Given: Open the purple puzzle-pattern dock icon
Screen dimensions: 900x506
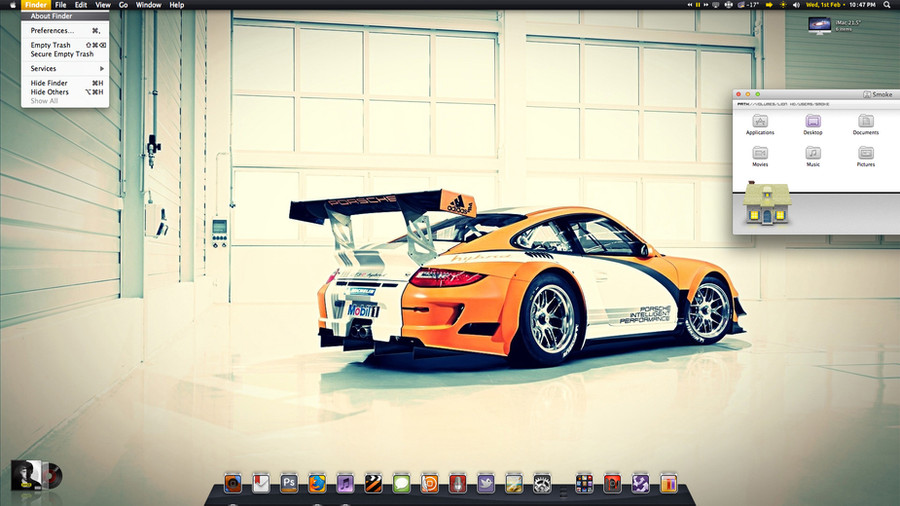Looking at the screenshot, I should pyautogui.click(x=641, y=484).
